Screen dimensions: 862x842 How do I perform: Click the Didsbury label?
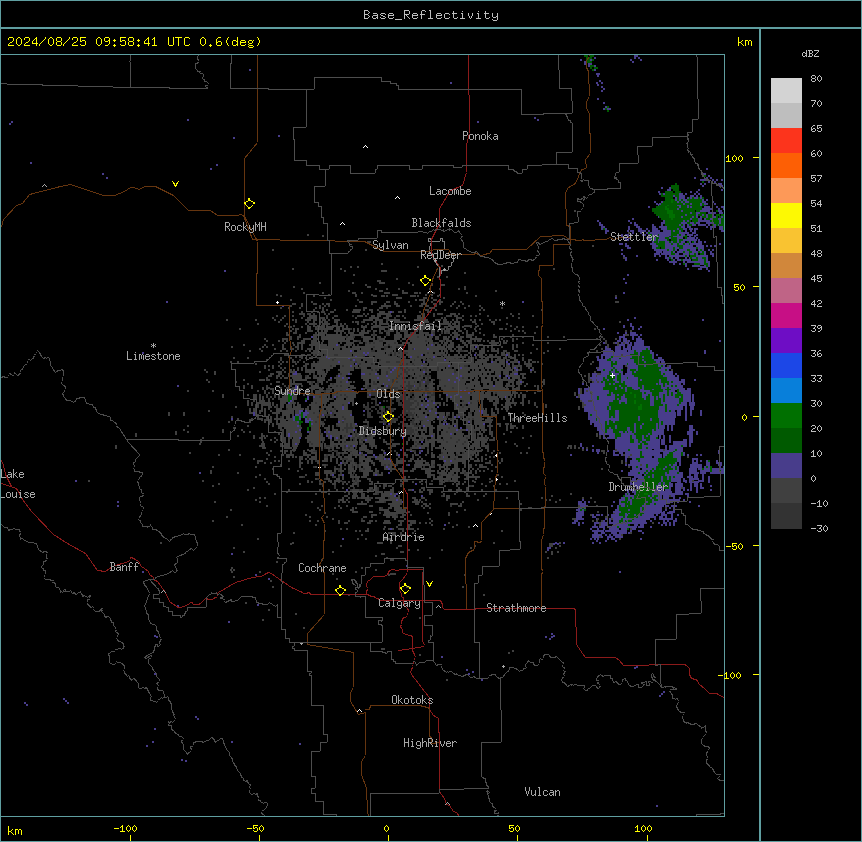(383, 431)
